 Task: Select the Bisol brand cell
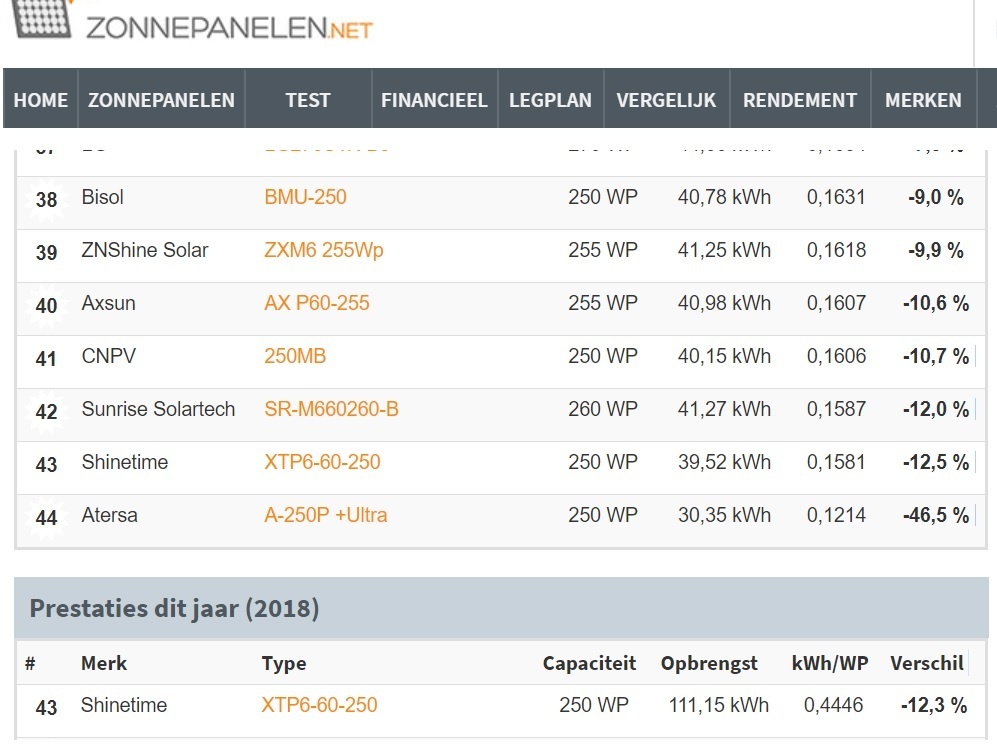102,197
